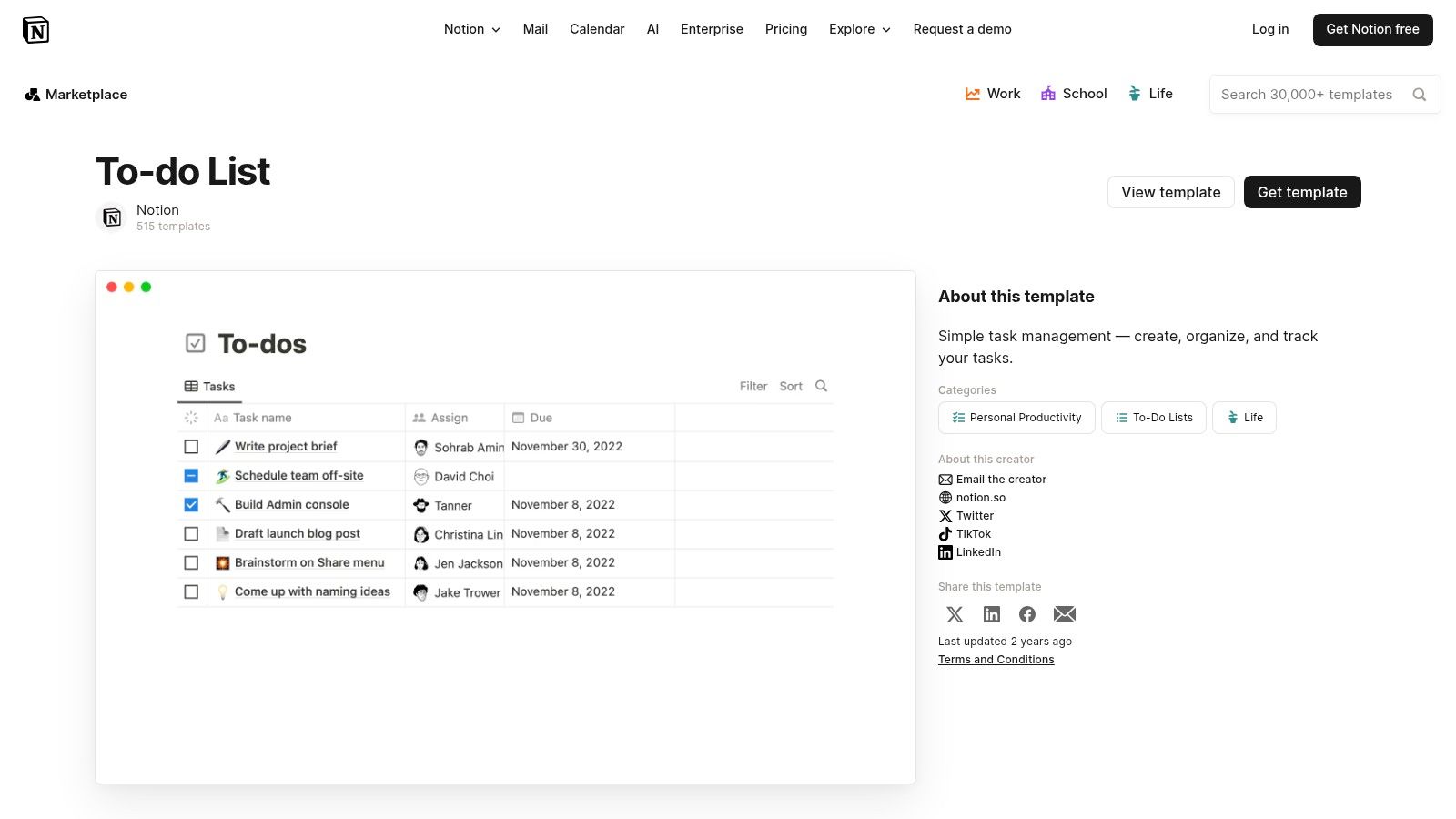This screenshot has width=1456, height=819.
Task: Expand the Notion dropdown menu
Action: [x=472, y=29]
